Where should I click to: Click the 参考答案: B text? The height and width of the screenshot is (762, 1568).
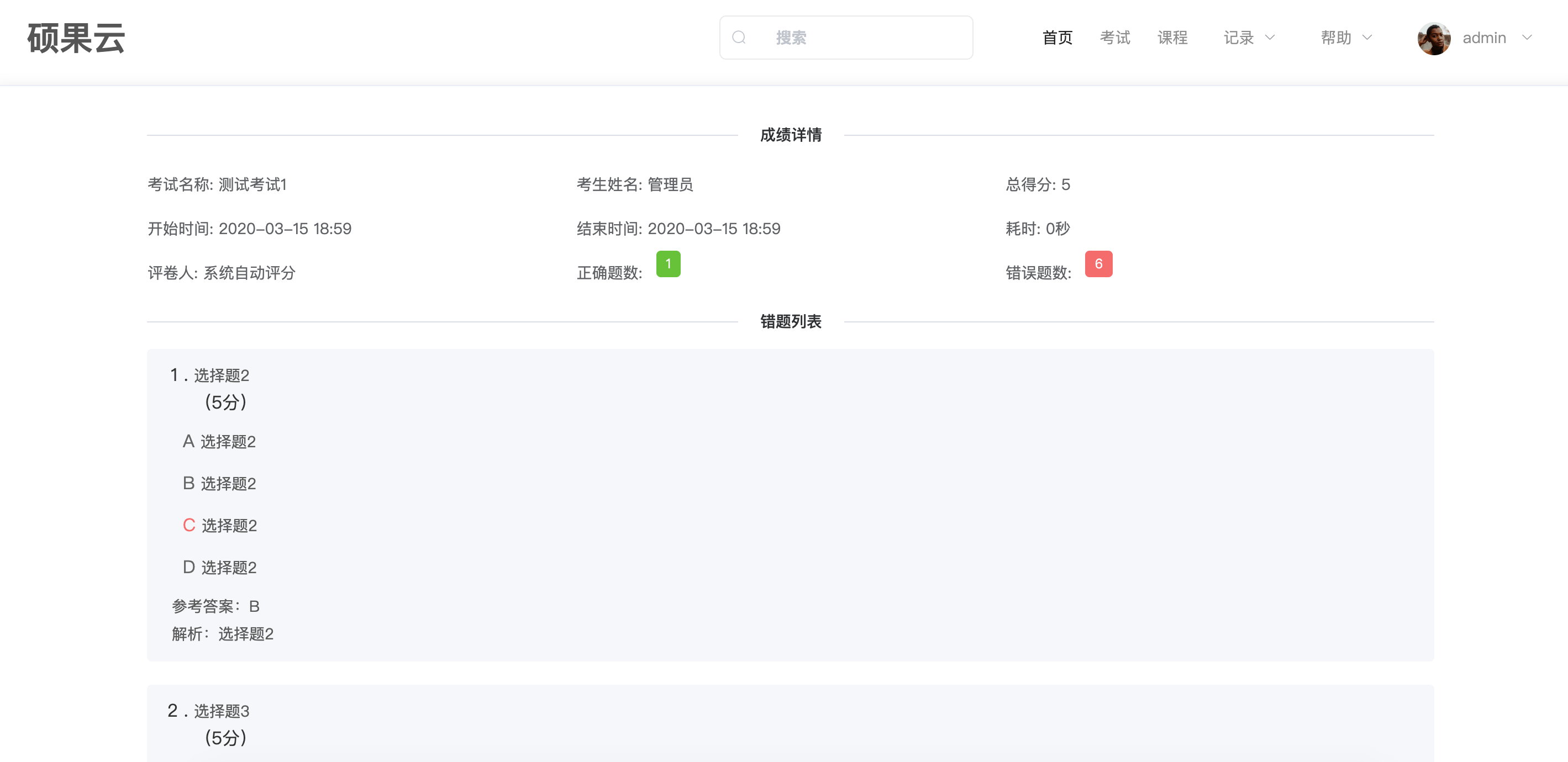(215, 606)
